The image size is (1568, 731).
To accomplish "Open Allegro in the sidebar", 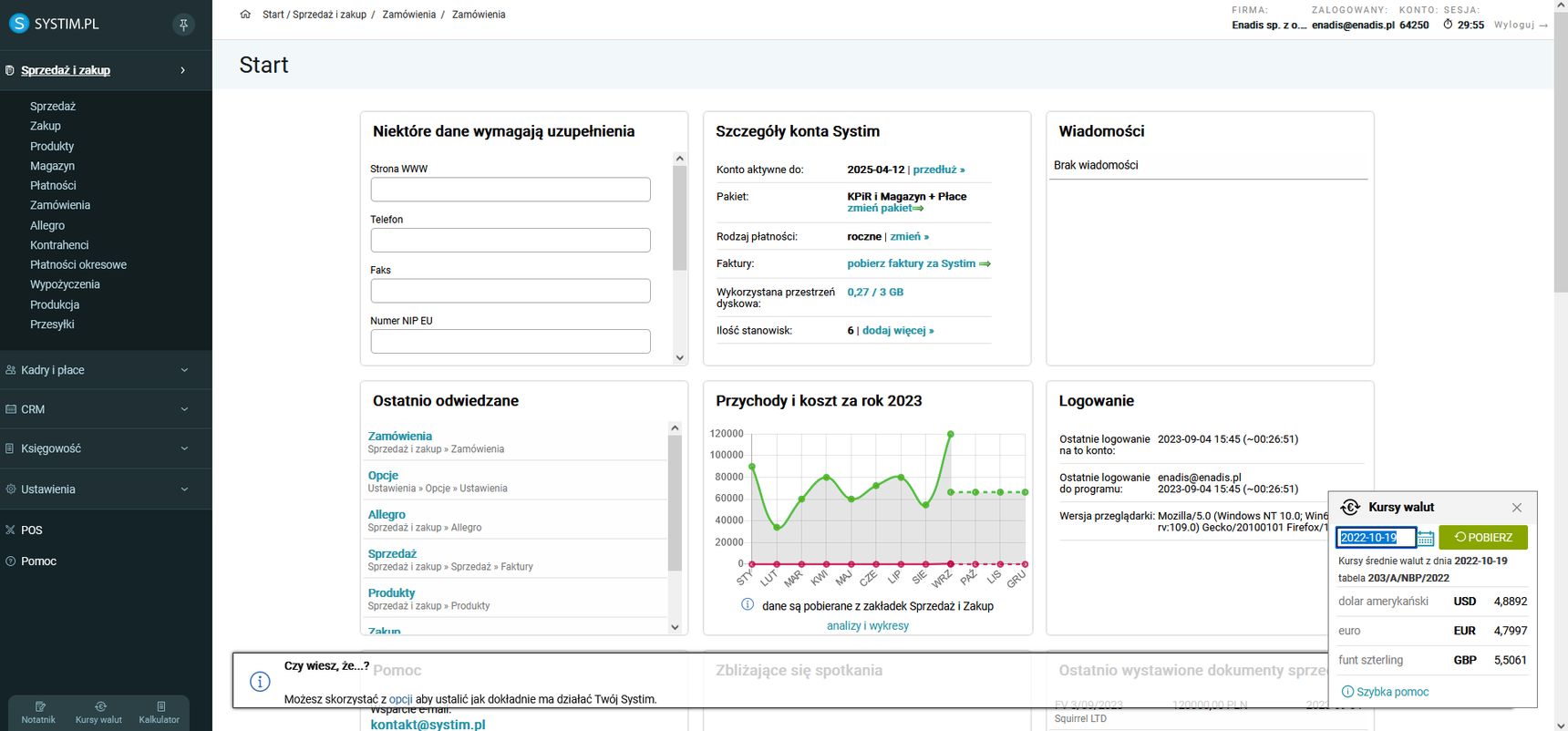I will click(x=47, y=225).
